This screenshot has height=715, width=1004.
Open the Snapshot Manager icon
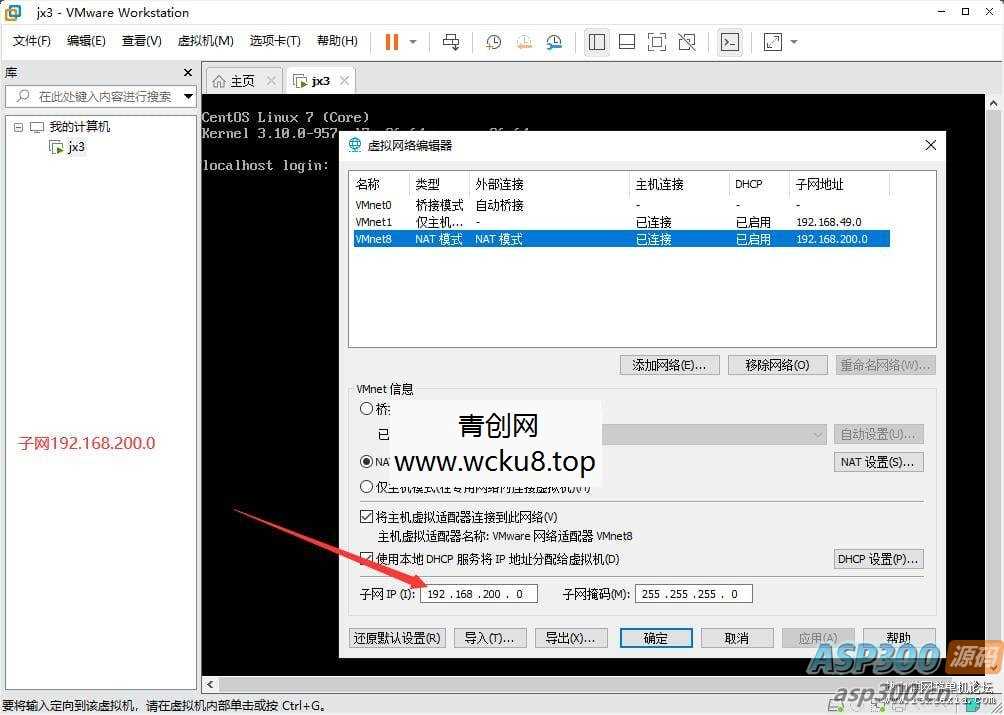tap(553, 42)
